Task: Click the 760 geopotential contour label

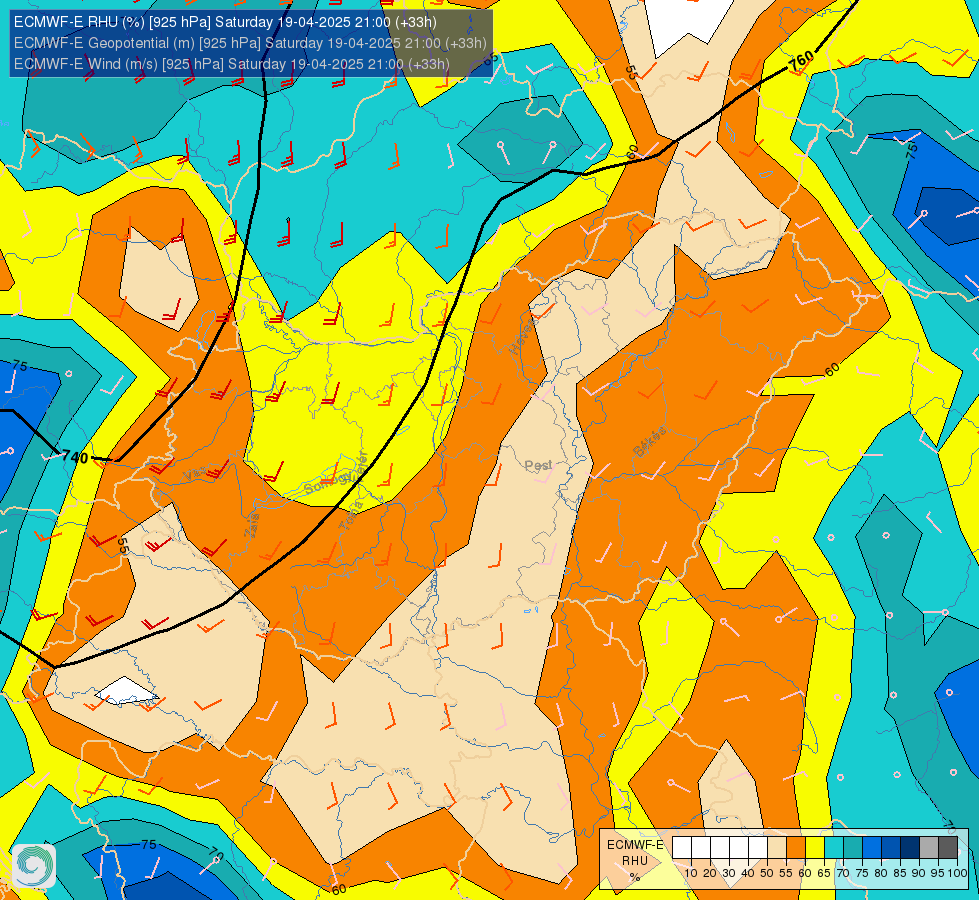Action: [x=801, y=61]
